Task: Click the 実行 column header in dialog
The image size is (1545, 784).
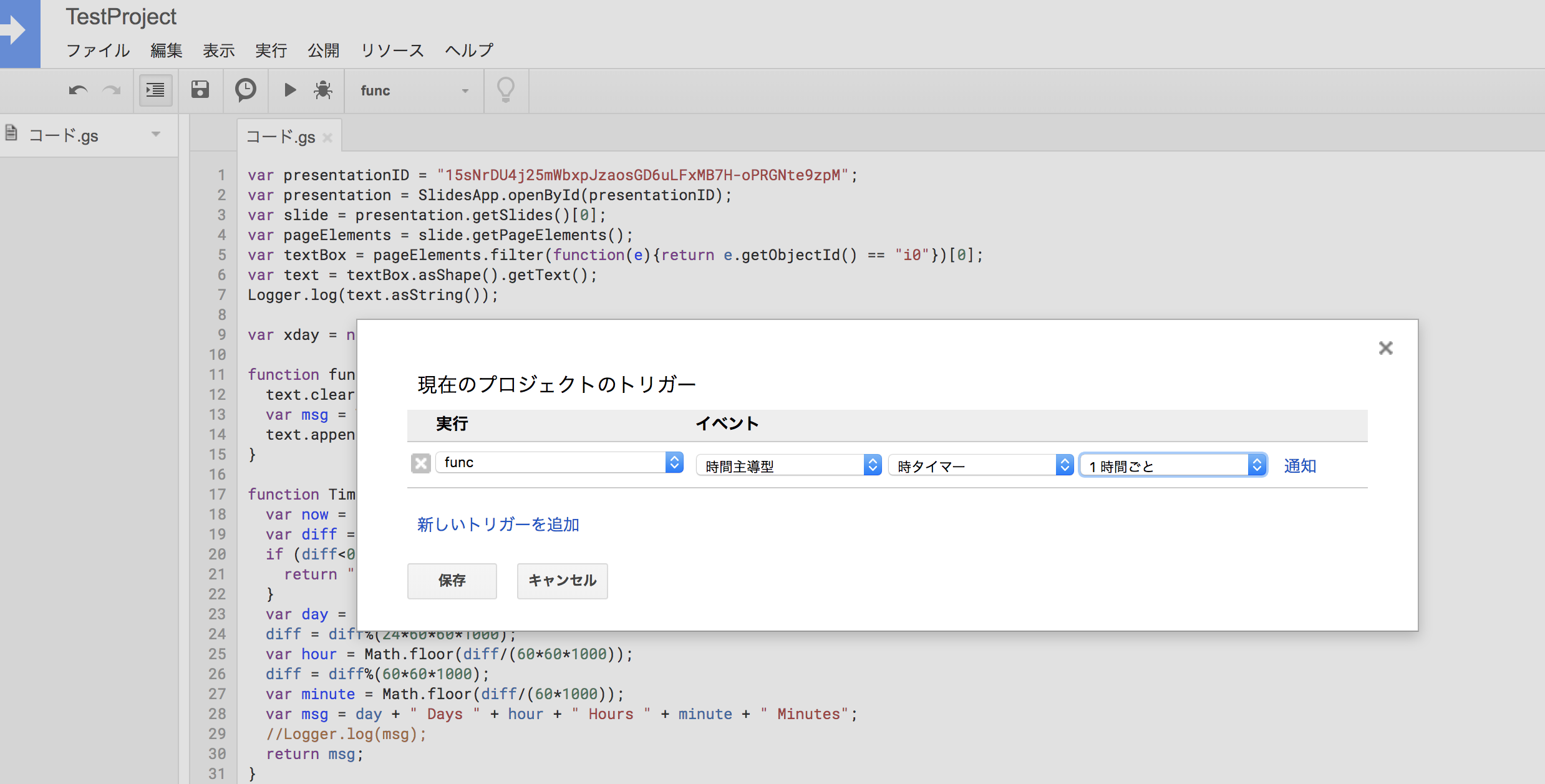Action: pyautogui.click(x=452, y=424)
